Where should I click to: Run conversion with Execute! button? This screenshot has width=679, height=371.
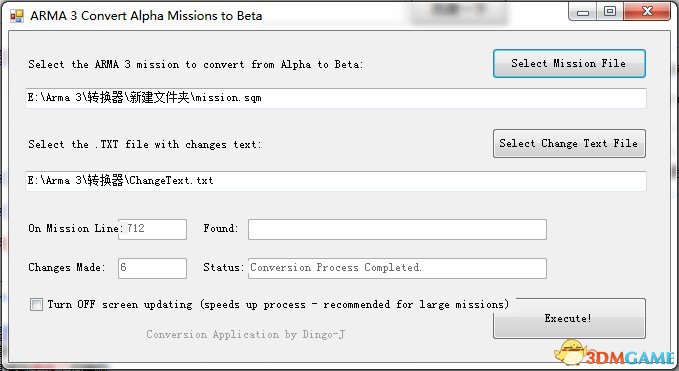tap(569, 318)
